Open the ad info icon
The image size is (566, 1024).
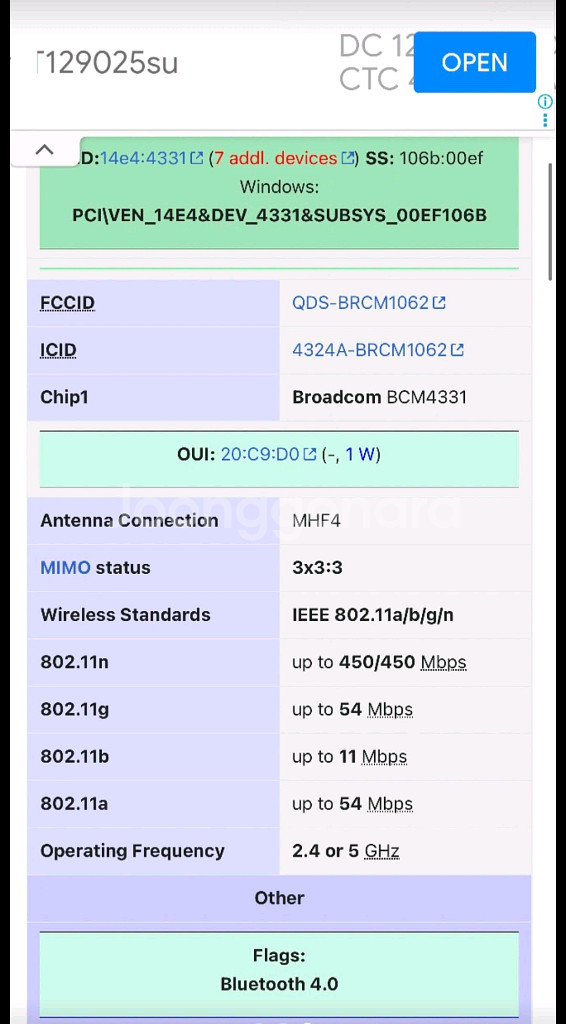(545, 101)
